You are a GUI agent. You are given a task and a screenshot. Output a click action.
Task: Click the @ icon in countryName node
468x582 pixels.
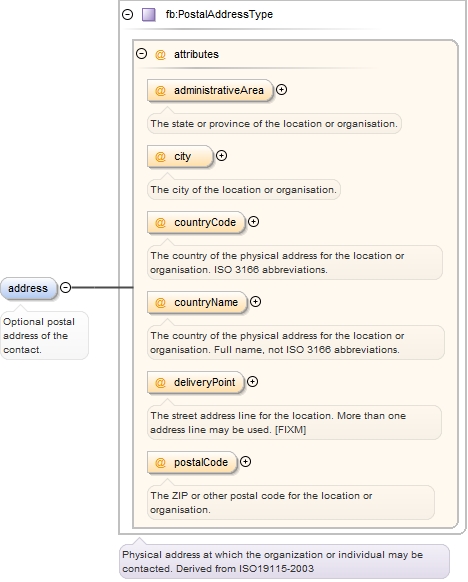pyautogui.click(x=160, y=303)
